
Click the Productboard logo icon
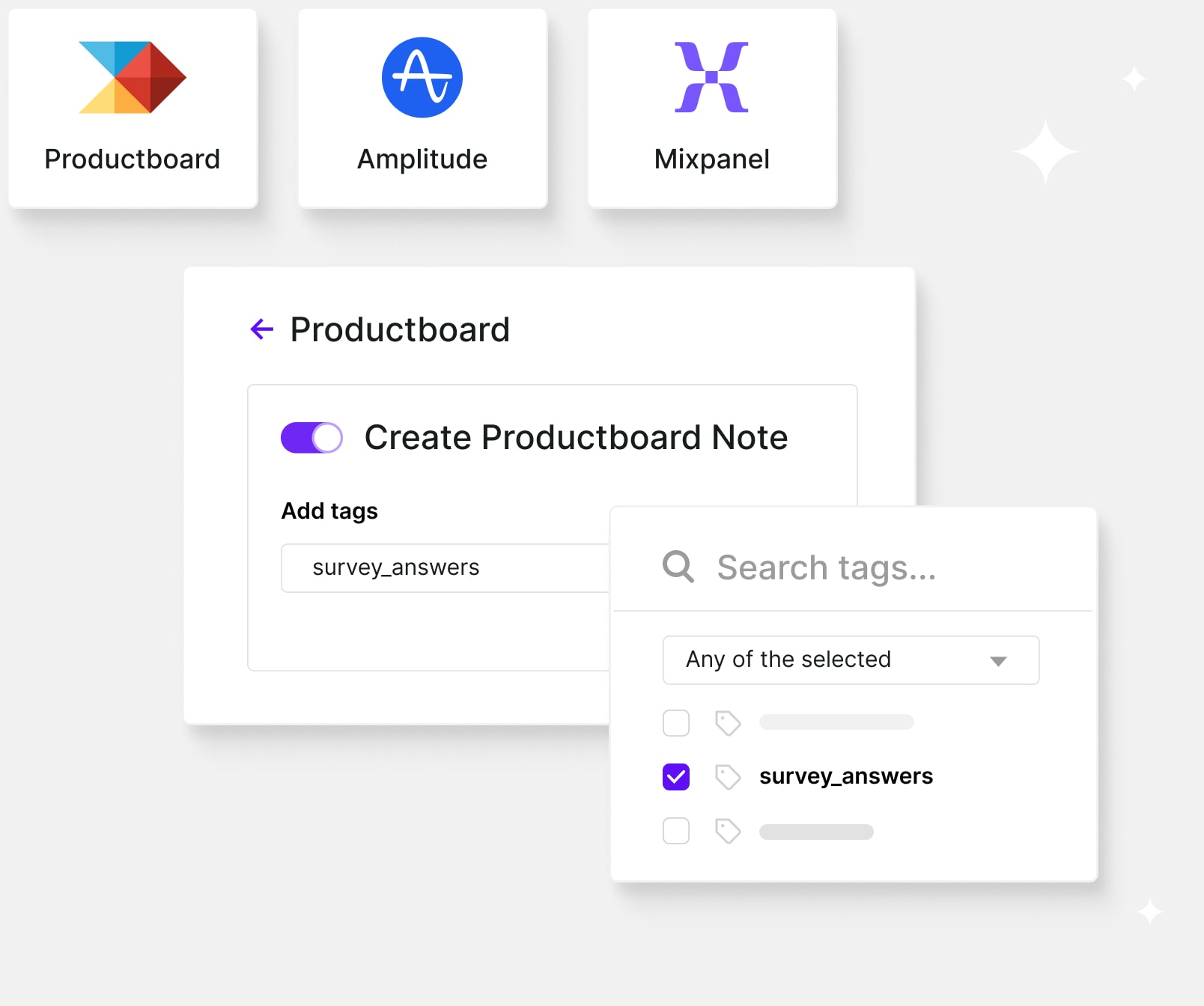(133, 77)
